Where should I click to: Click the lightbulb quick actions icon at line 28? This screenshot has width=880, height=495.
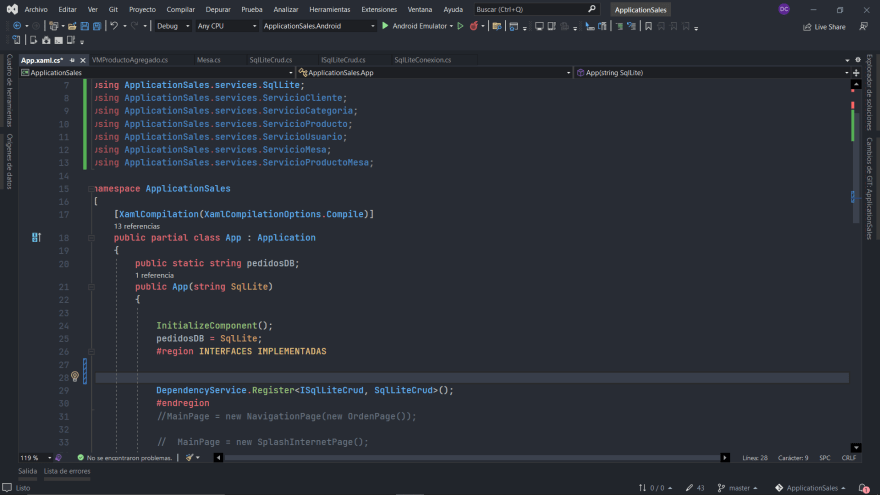tap(75, 377)
